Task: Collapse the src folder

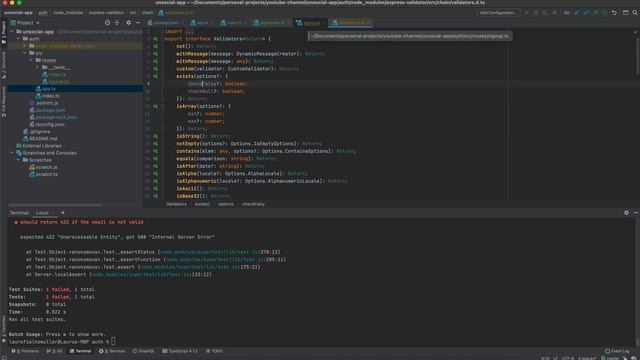Action: pyautogui.click(x=25, y=53)
